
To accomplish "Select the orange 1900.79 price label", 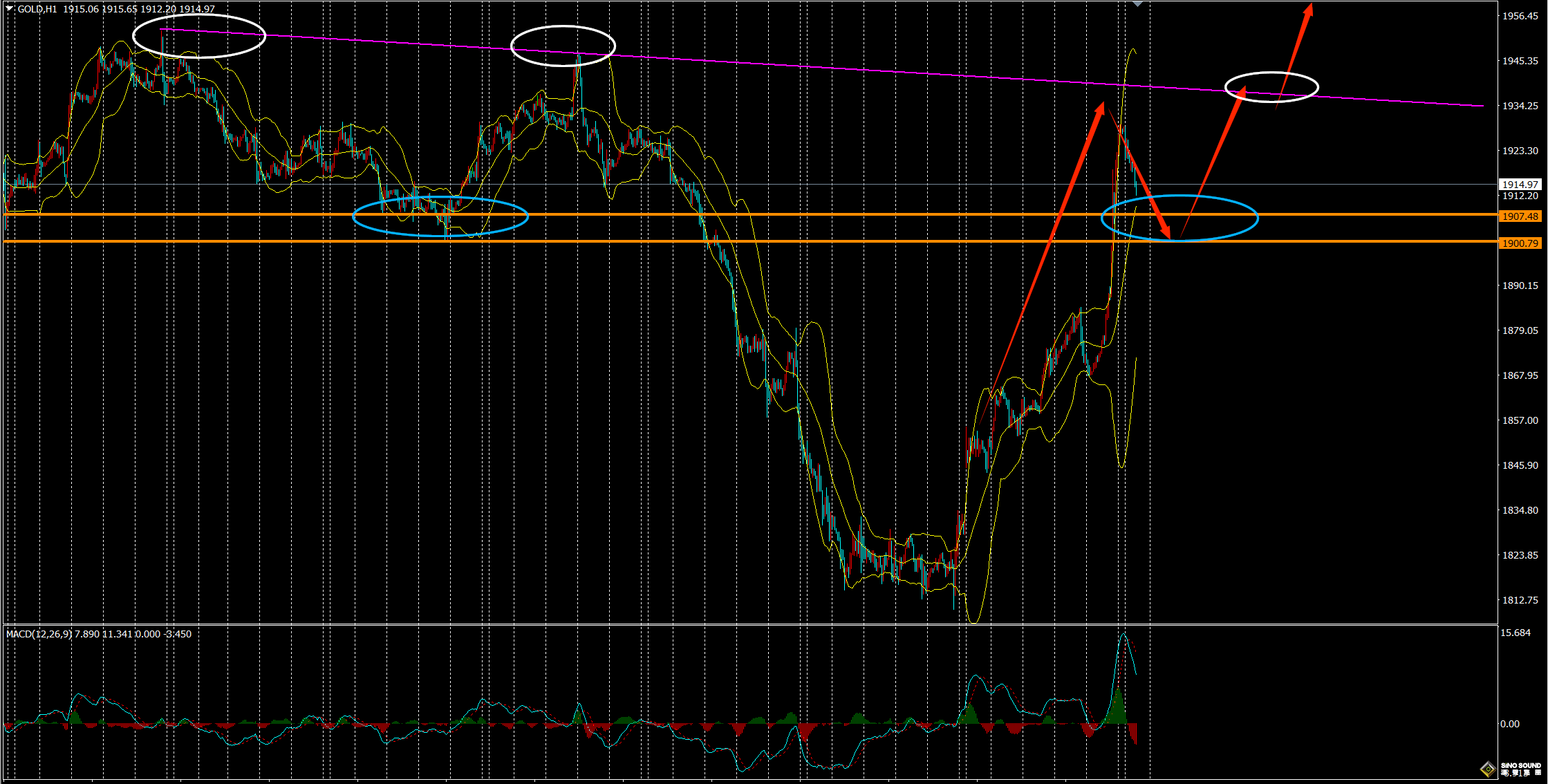I will pos(1520,243).
